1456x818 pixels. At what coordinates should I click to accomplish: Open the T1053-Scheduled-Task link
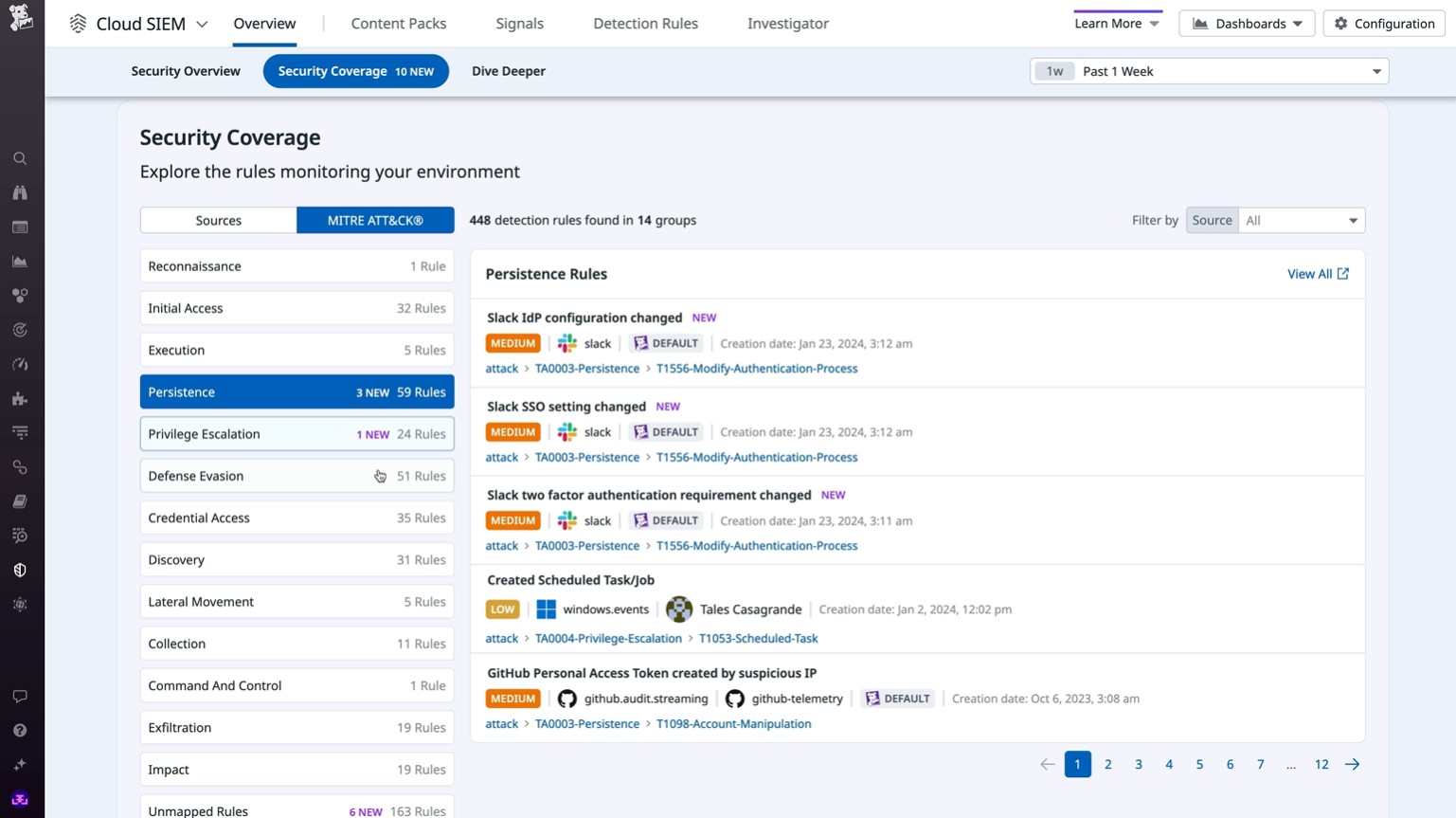click(758, 638)
